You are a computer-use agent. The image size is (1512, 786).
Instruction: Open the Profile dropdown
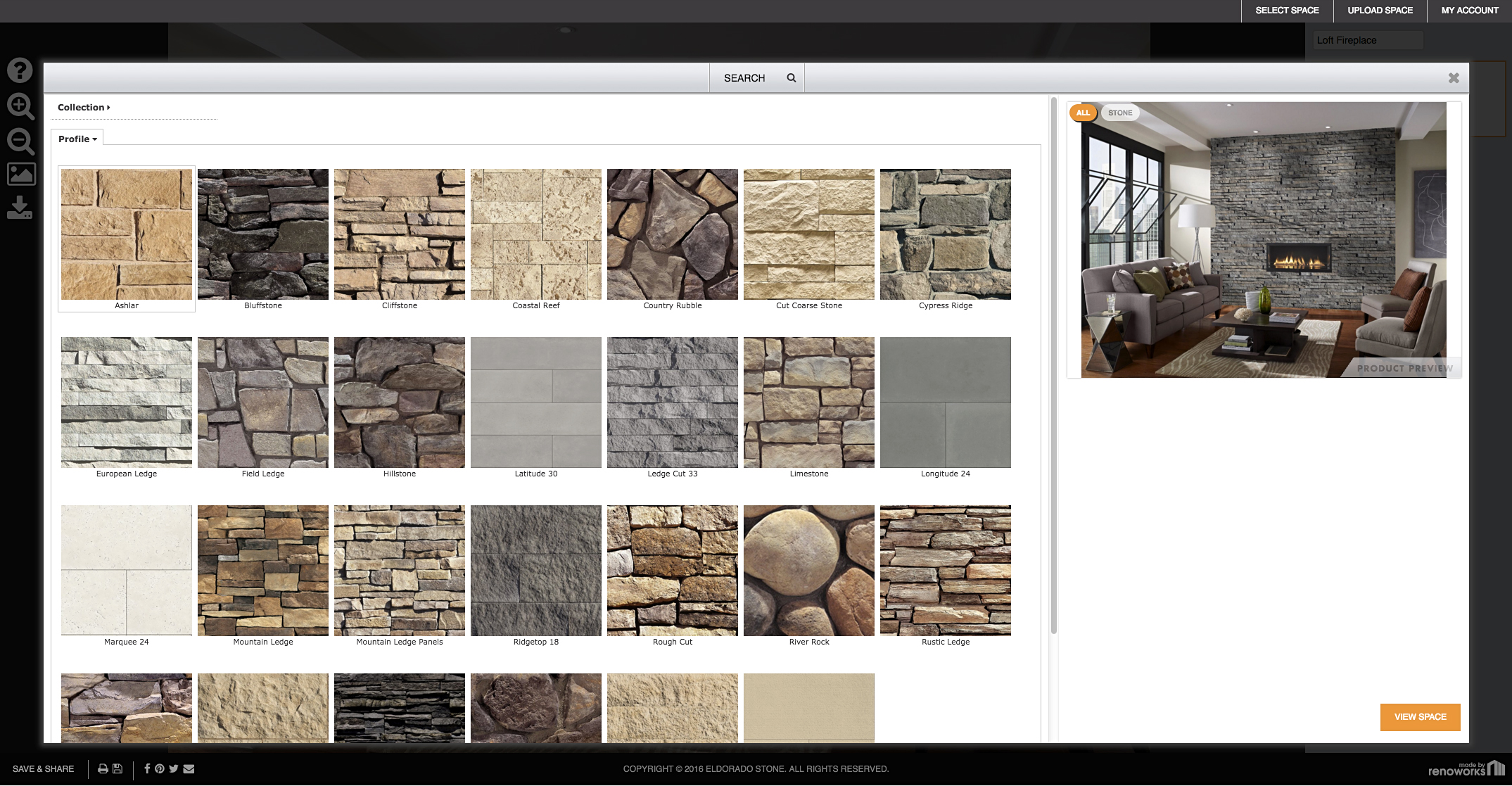coord(77,139)
